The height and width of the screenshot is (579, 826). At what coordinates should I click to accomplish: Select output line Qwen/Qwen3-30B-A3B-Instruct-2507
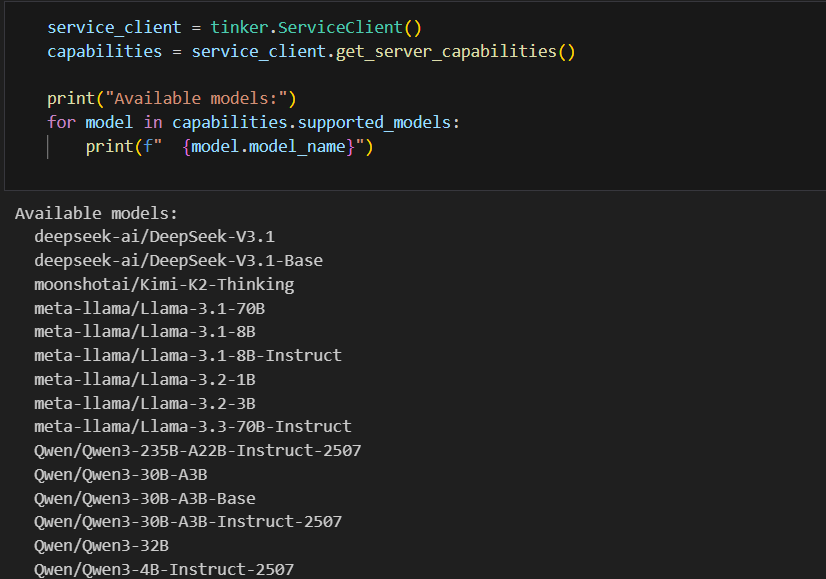coord(188,522)
